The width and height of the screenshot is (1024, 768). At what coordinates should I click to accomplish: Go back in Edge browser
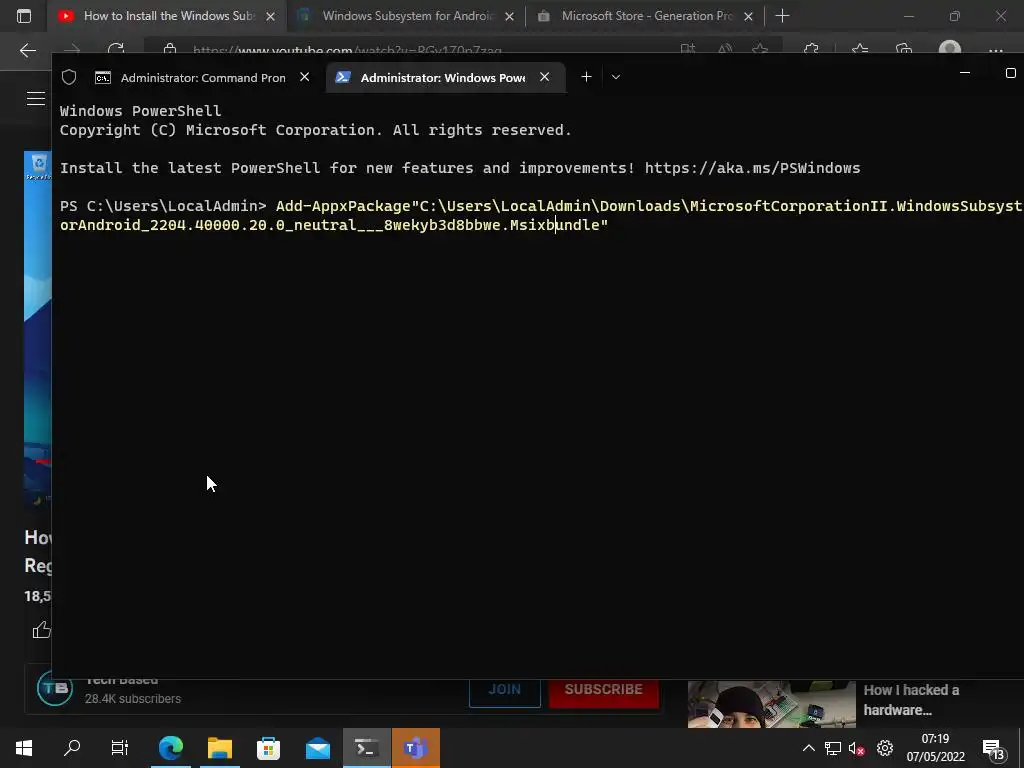(x=27, y=50)
